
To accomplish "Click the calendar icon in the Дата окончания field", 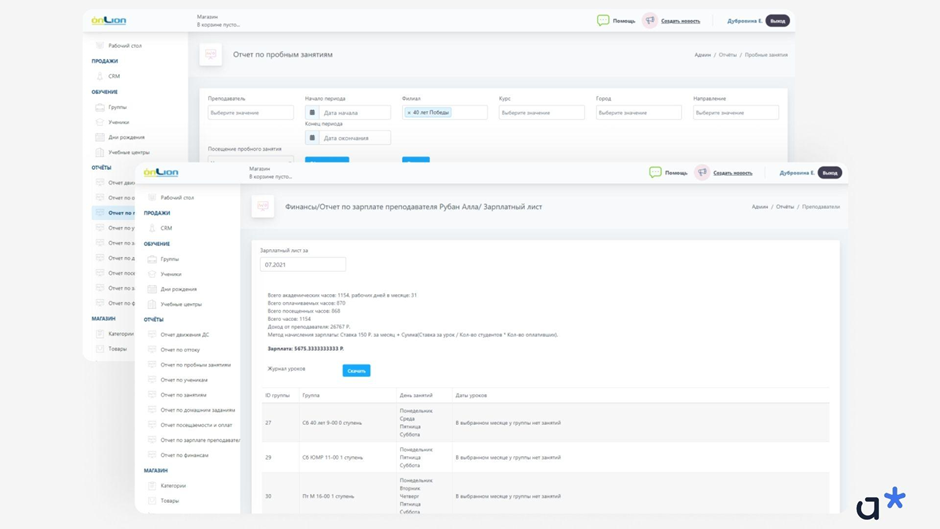I will [x=312, y=138].
